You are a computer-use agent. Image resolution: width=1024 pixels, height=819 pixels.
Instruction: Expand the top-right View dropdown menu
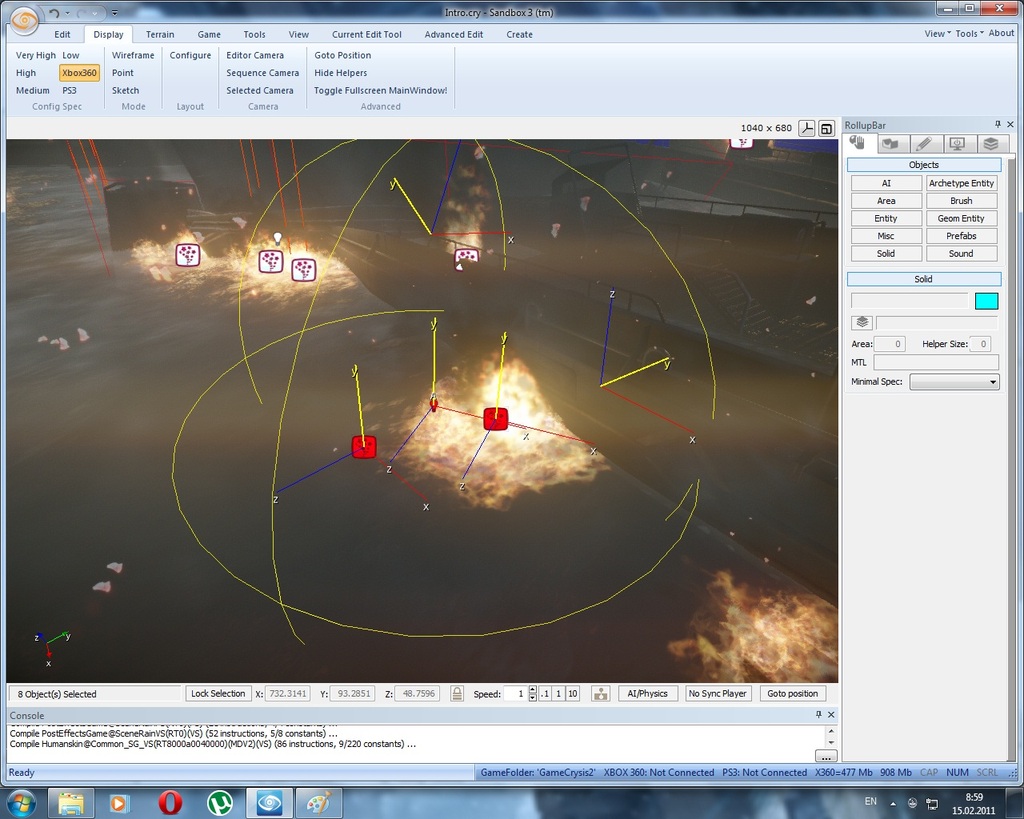click(937, 33)
